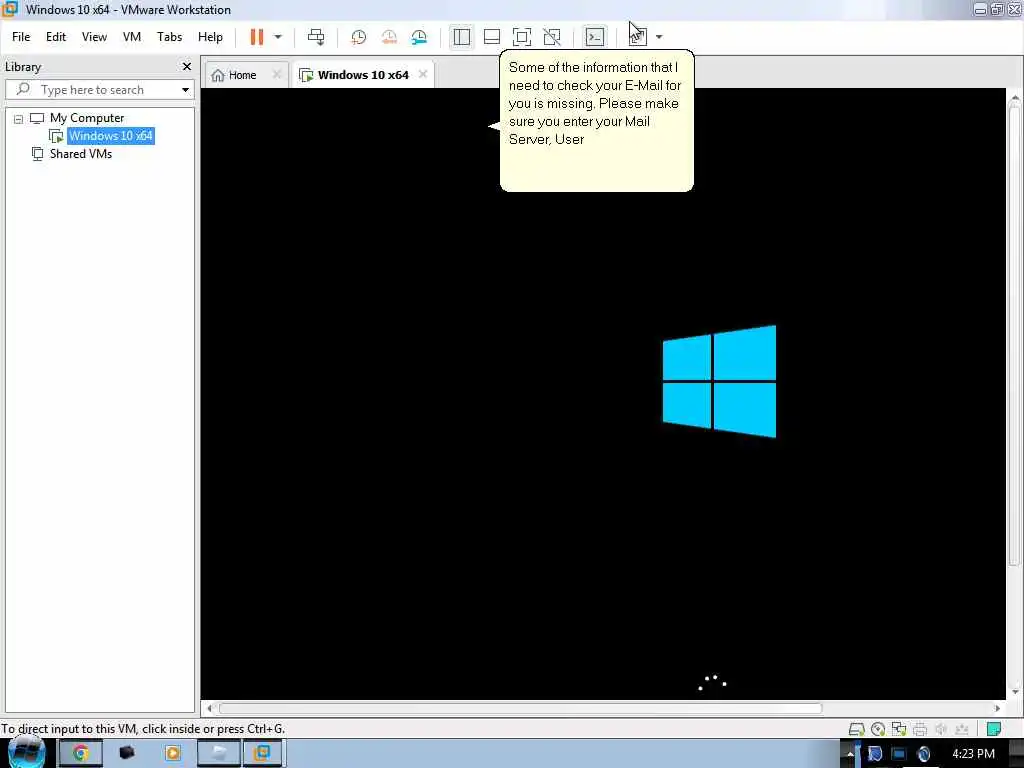This screenshot has width=1024, height=768.
Task: Revert the virtual machine to its snapshot
Action: [389, 37]
